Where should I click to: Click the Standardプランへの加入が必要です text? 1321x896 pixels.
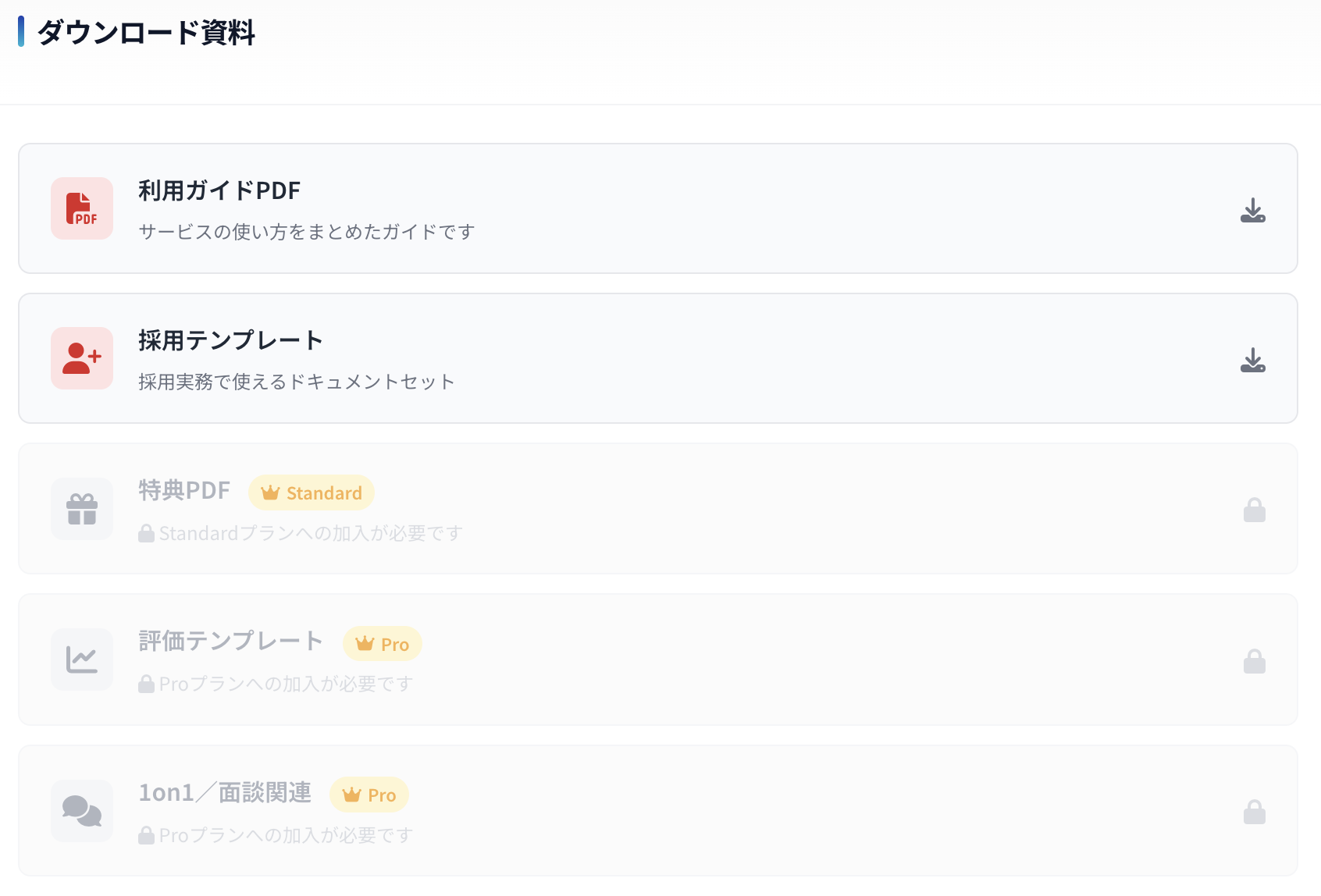click(x=310, y=532)
